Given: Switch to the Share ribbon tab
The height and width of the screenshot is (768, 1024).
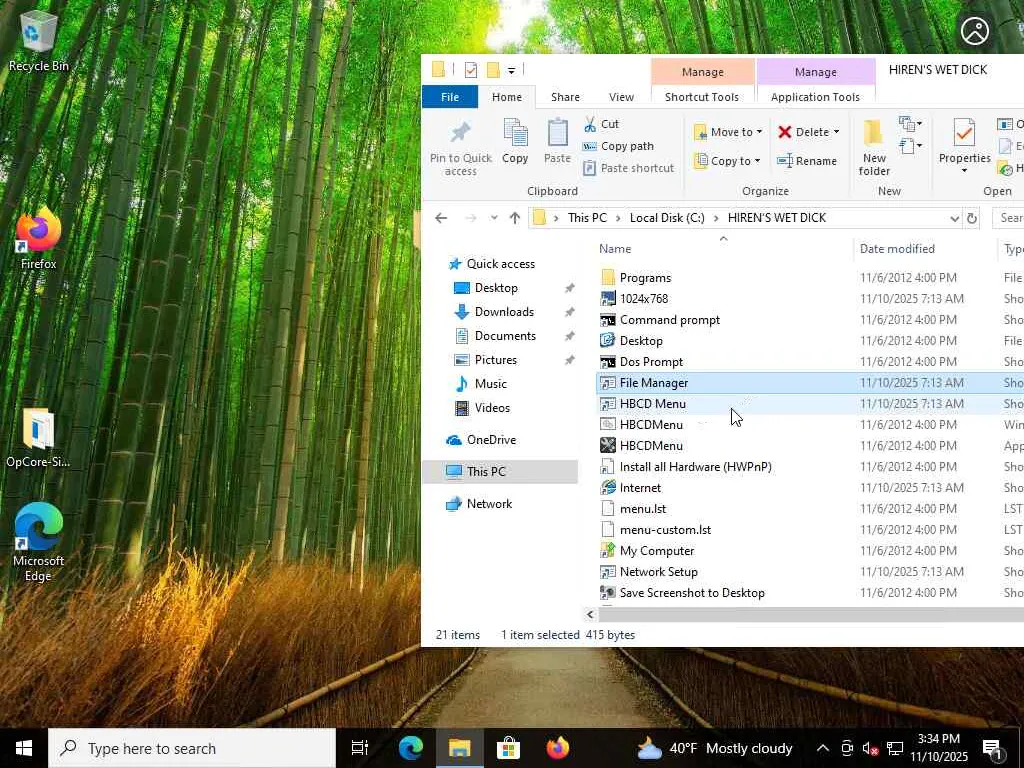Looking at the screenshot, I should pyautogui.click(x=565, y=97).
